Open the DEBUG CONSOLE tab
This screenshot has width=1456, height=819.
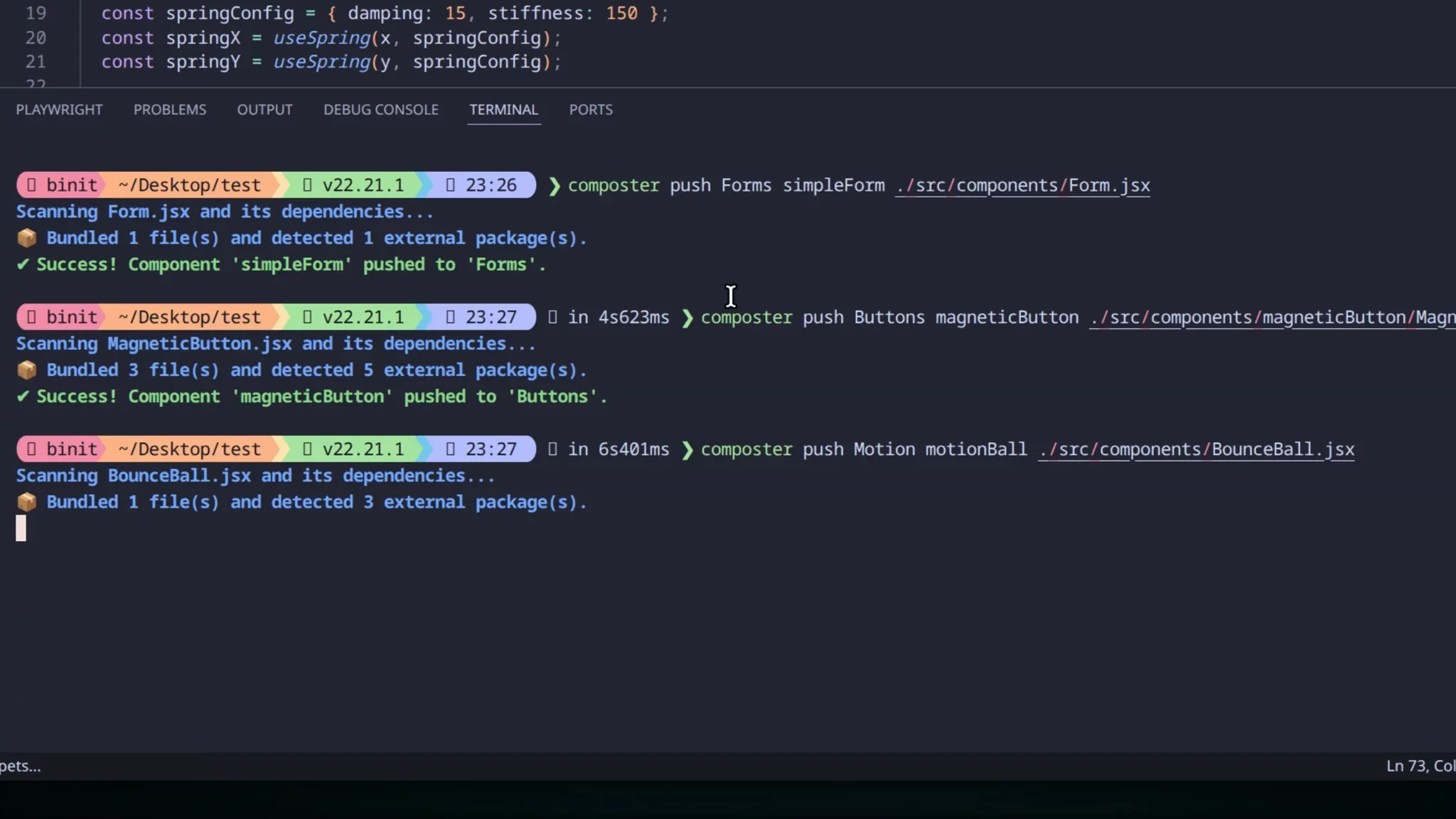[x=380, y=109]
